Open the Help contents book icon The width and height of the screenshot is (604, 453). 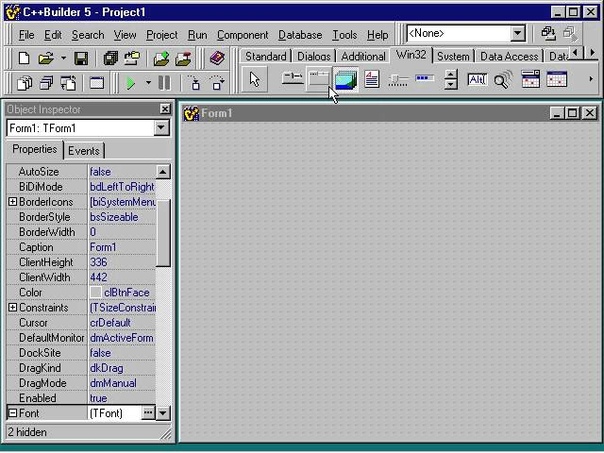[217, 59]
